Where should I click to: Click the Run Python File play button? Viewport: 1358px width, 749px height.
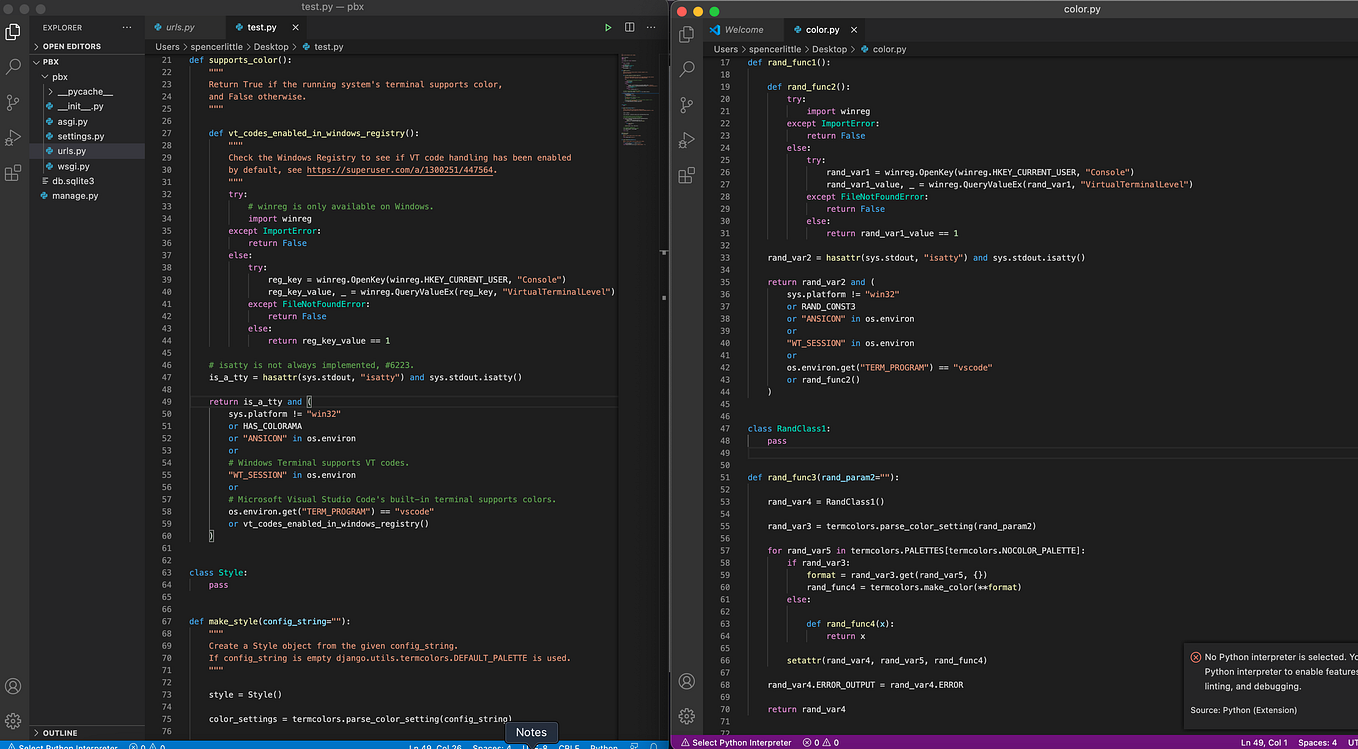[607, 28]
